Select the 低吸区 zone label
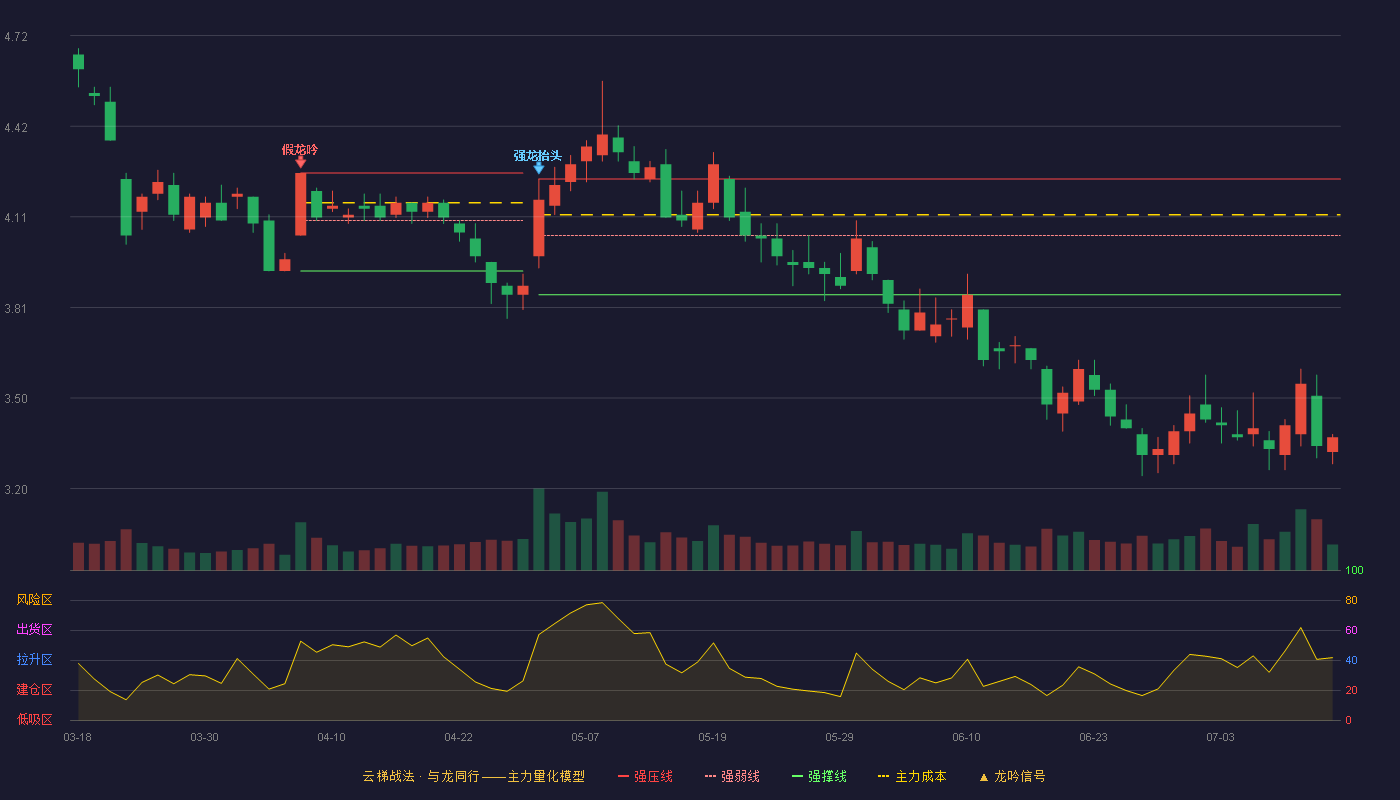This screenshot has width=1400, height=800. (x=34, y=719)
